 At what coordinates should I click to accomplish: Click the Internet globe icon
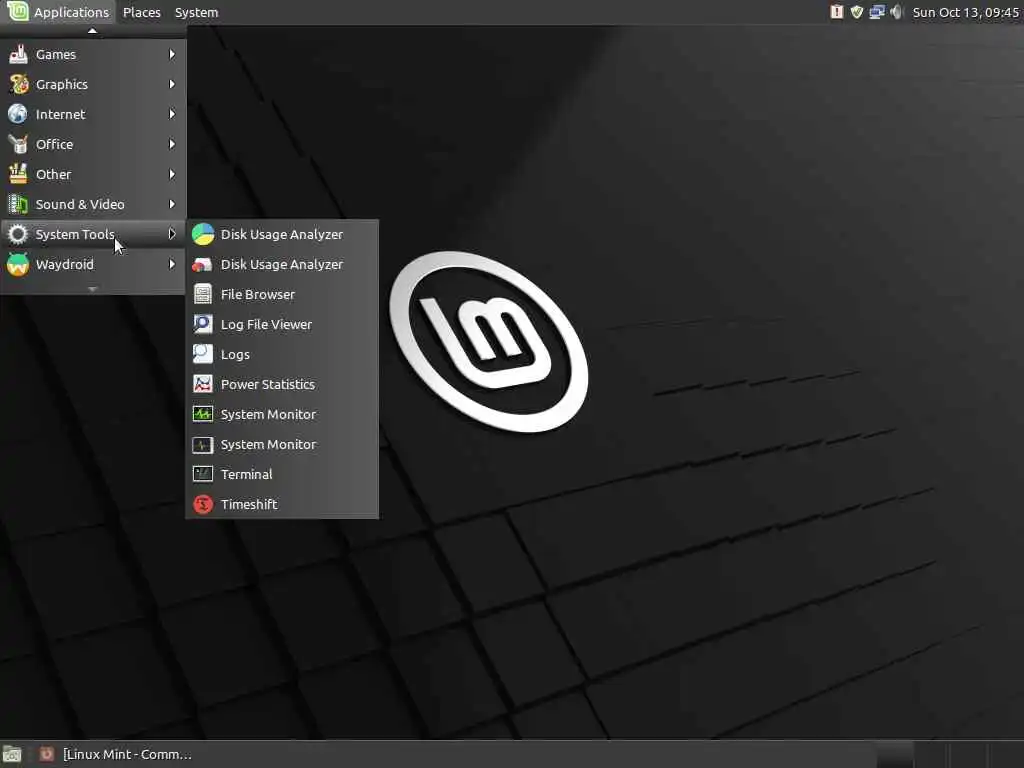point(18,114)
